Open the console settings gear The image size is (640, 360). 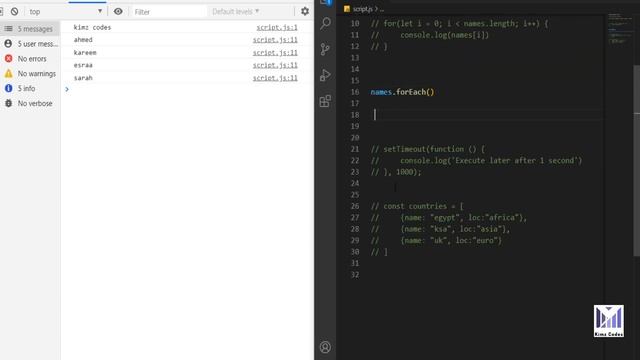(x=305, y=11)
